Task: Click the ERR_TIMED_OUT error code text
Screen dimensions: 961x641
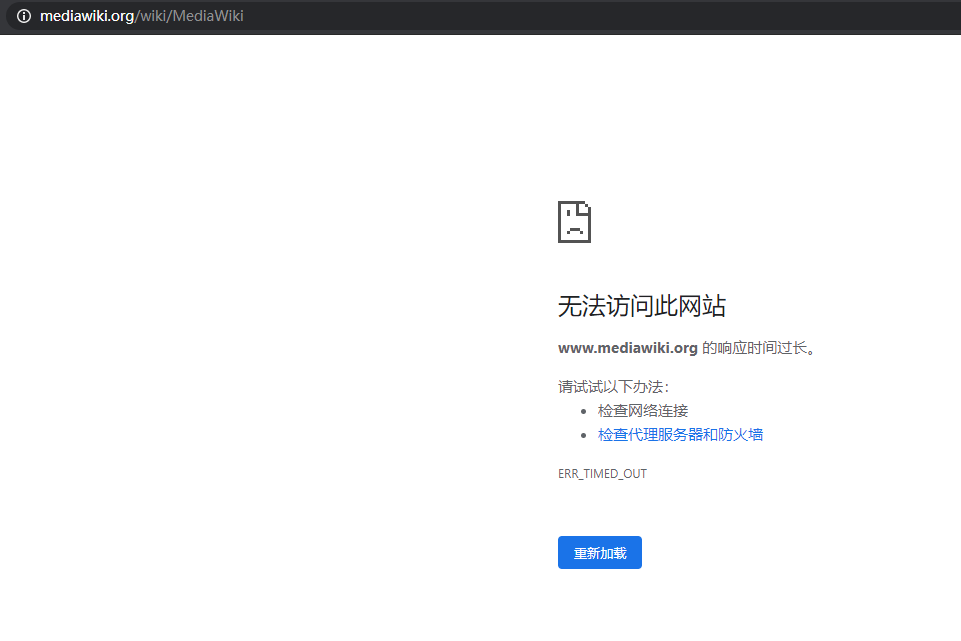Action: [x=602, y=474]
